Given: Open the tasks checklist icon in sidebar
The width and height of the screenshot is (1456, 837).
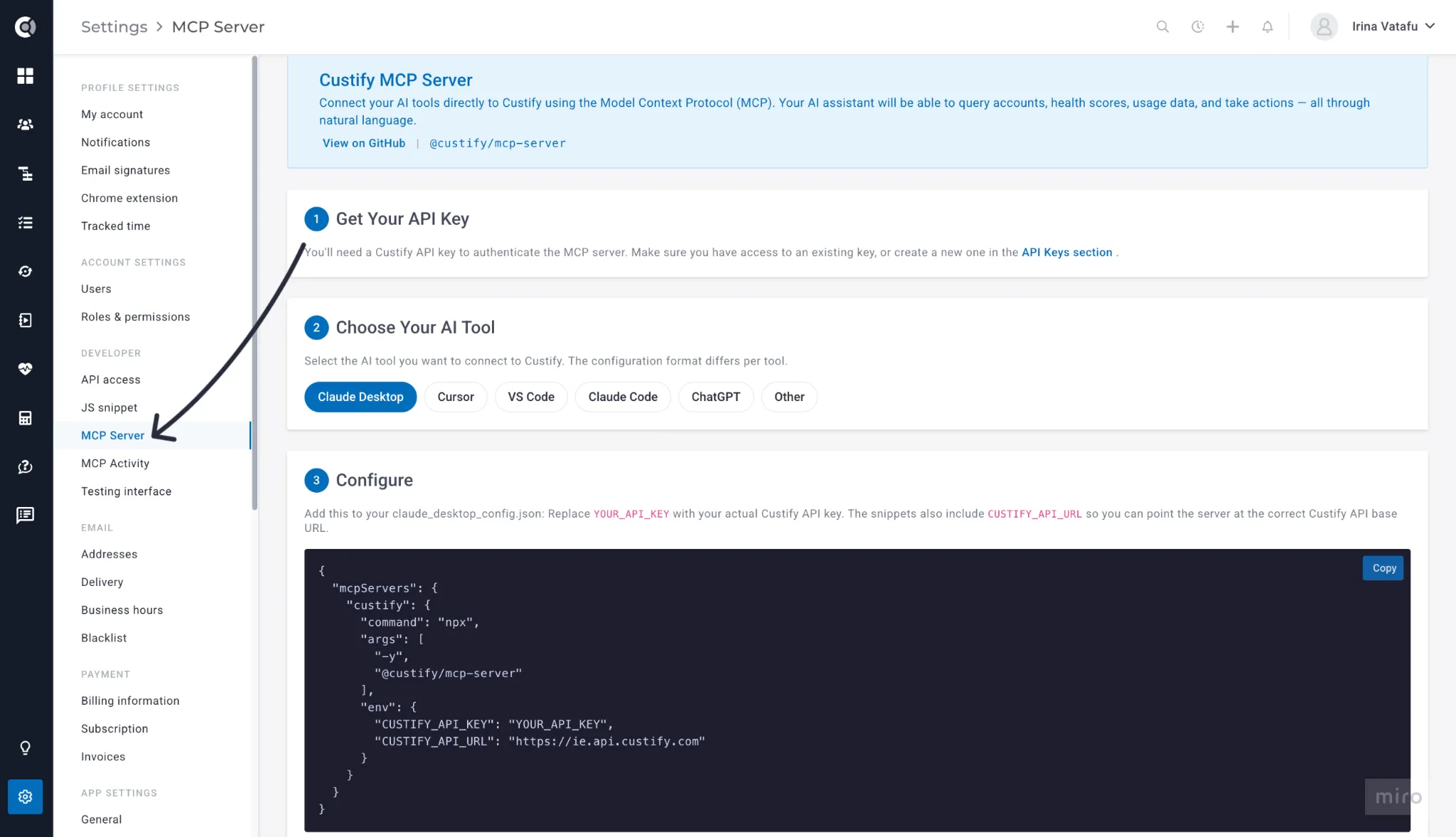Looking at the screenshot, I should (x=26, y=223).
